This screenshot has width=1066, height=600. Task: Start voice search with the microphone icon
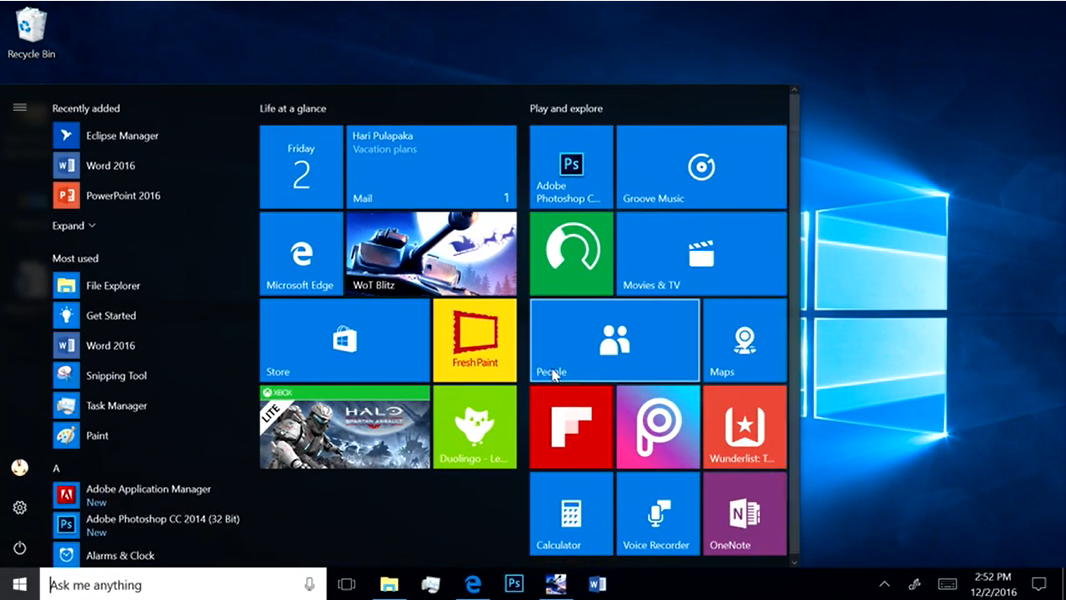pos(312,584)
